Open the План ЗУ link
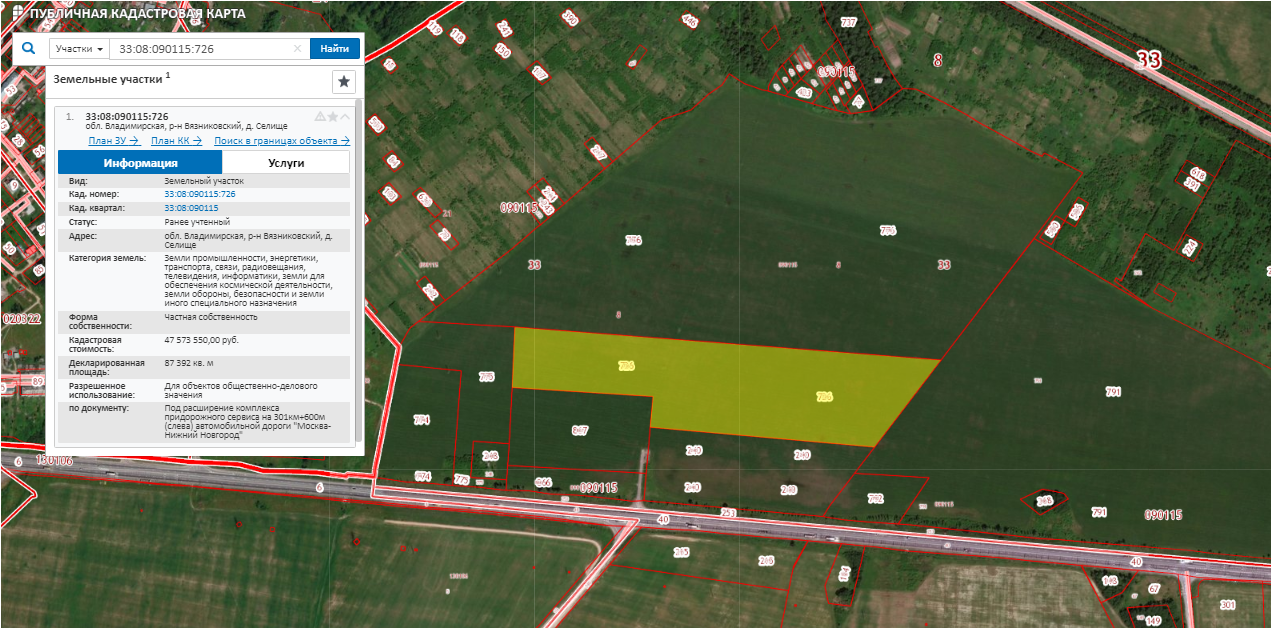This screenshot has width=1272, height=629. click(113, 141)
